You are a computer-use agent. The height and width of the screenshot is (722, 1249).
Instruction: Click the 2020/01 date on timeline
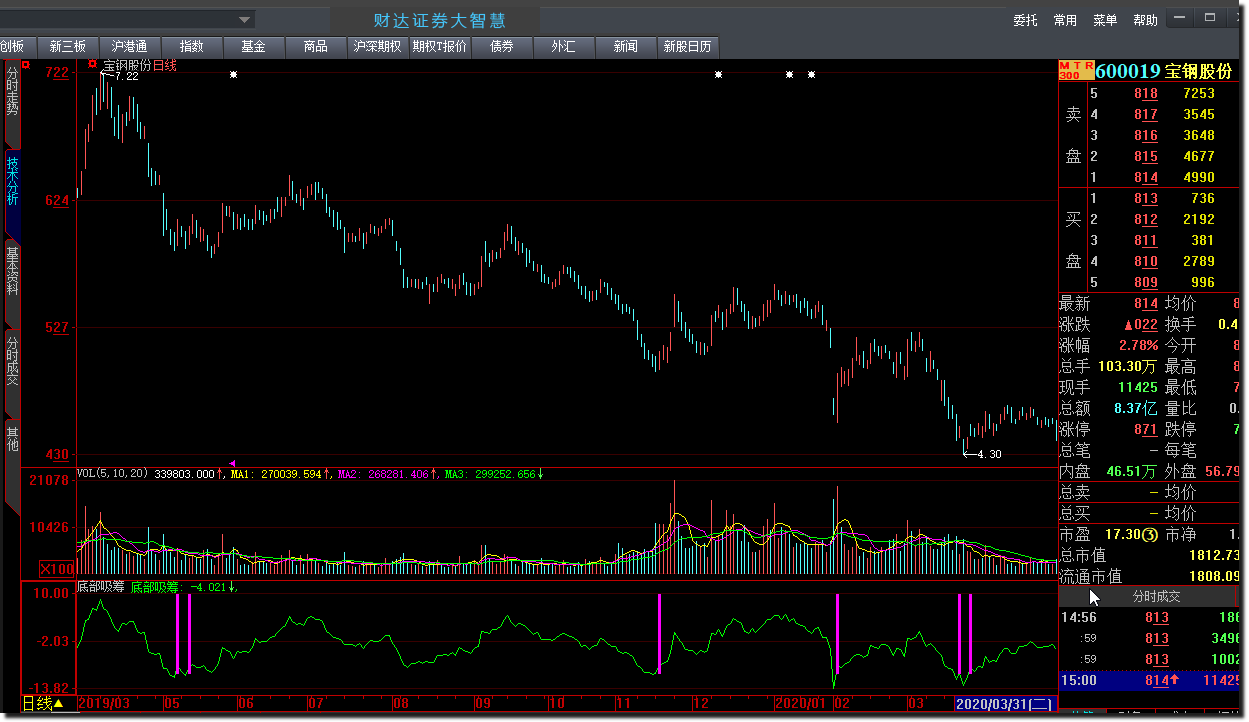coord(802,704)
